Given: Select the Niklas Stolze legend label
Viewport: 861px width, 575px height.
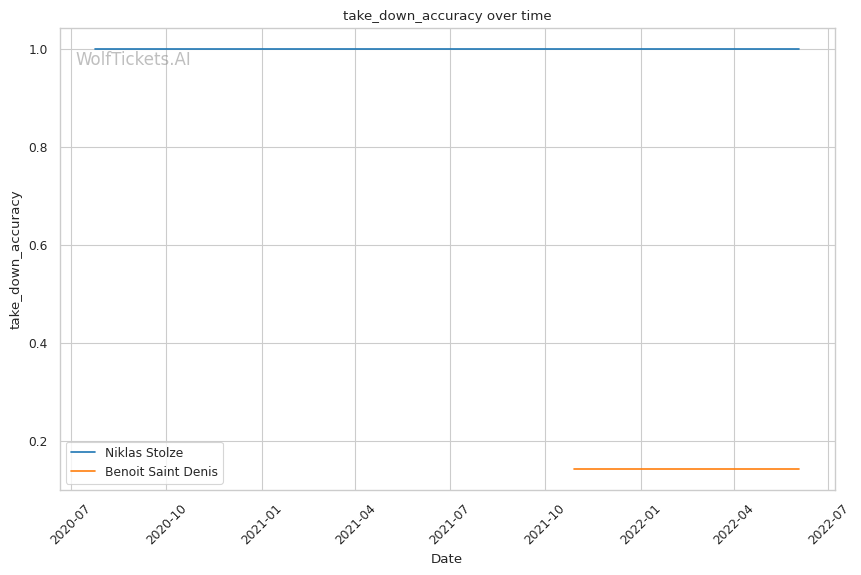Looking at the screenshot, I should (x=143, y=453).
